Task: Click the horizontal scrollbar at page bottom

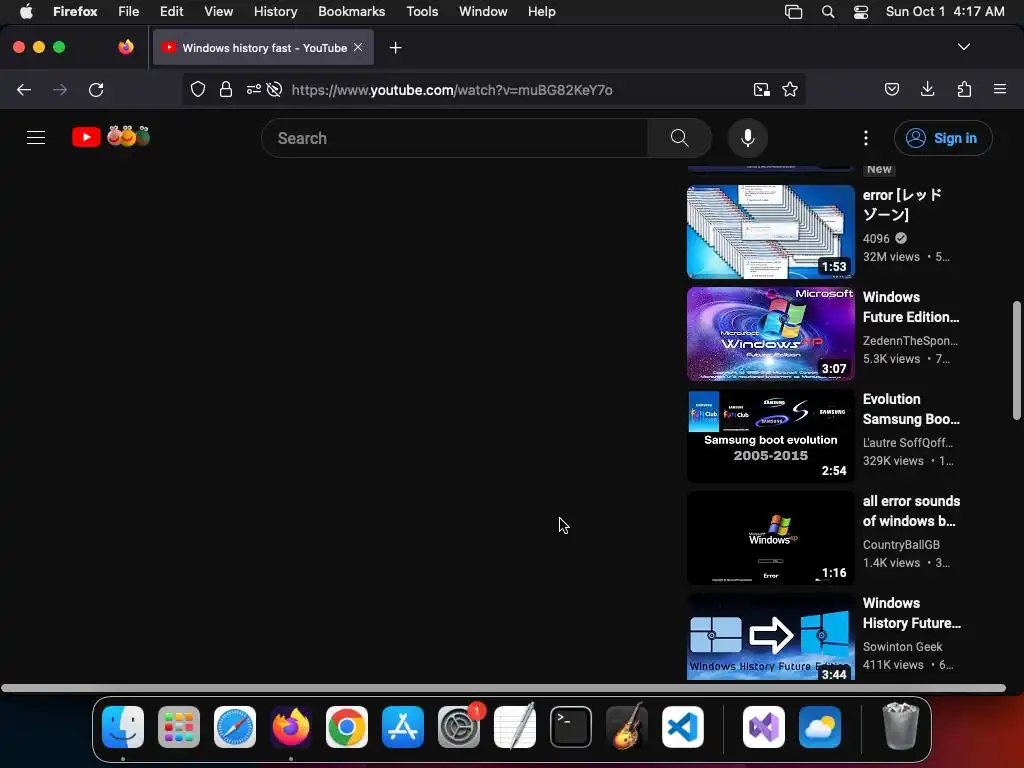Action: click(x=503, y=688)
